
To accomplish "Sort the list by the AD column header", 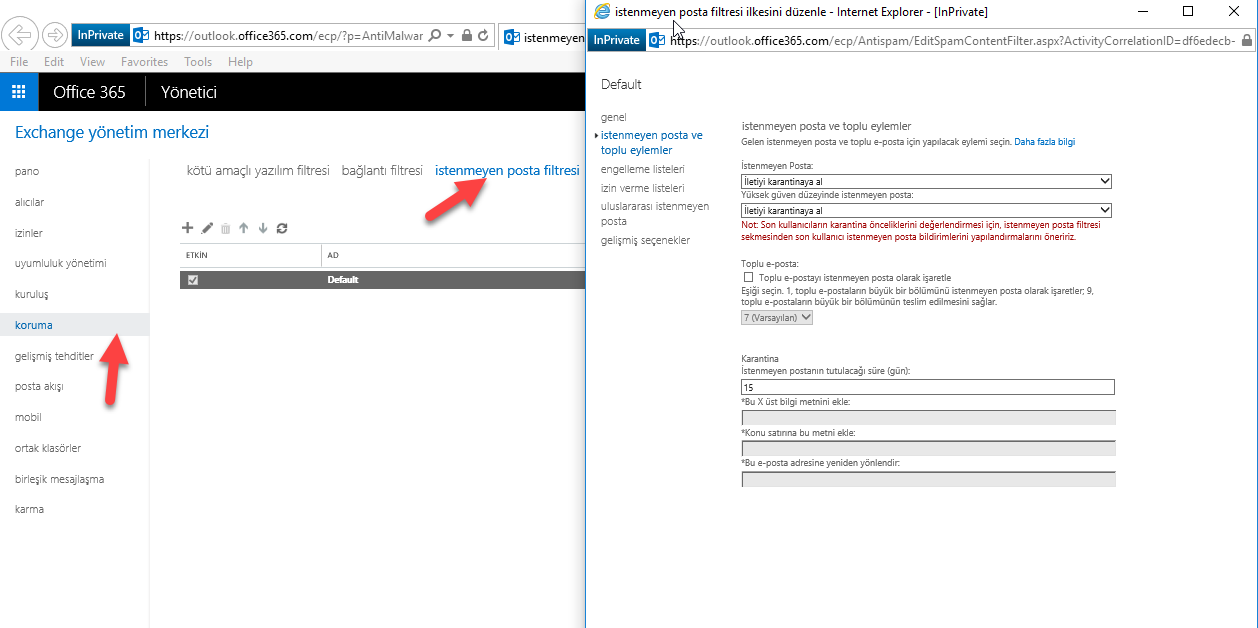I will [333, 256].
